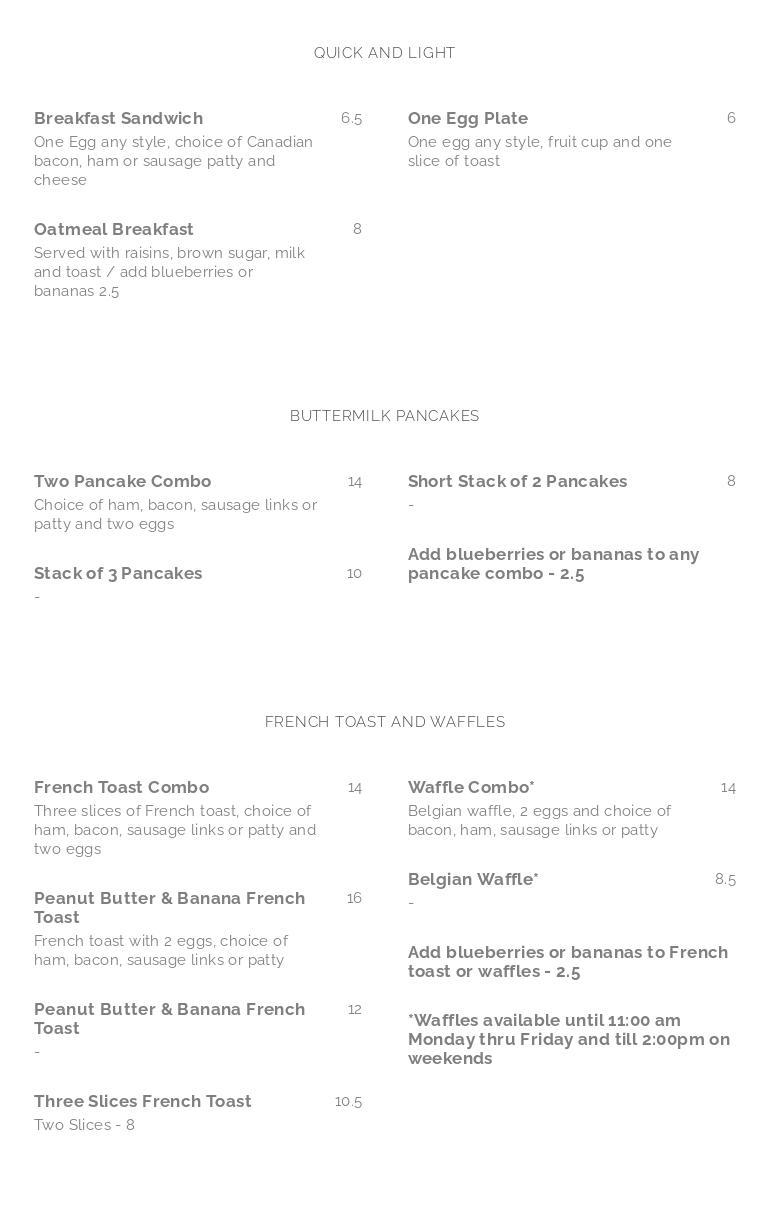Viewport: 770px width, 1224px height.
Task: Click the French toast or waffles add-on note
Action: (x=567, y=962)
